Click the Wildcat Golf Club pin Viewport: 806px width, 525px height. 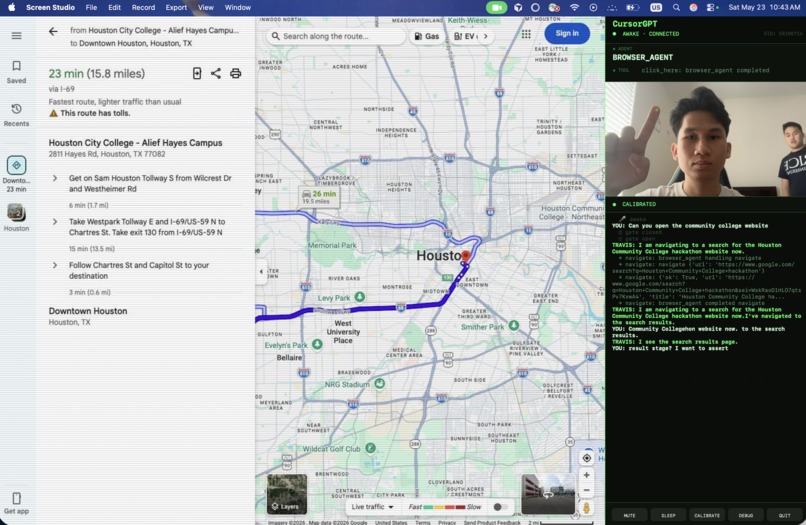tap(370, 448)
